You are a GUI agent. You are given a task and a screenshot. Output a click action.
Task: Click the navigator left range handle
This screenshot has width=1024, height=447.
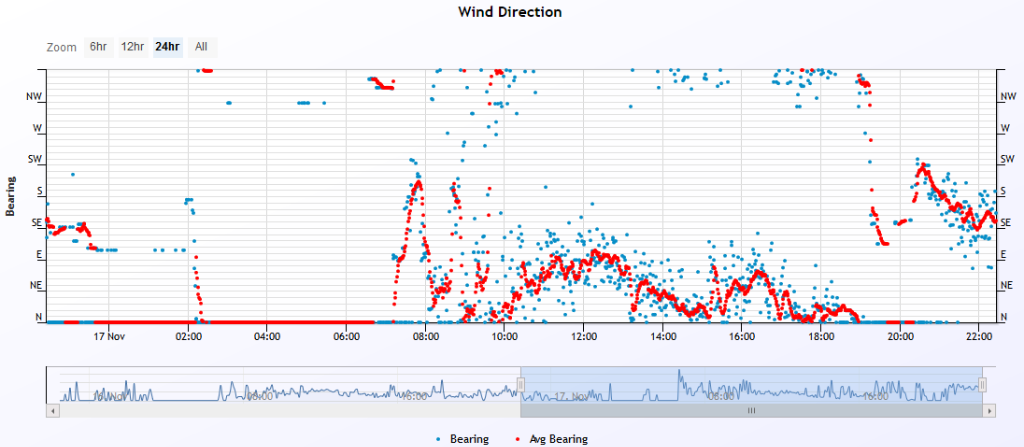[x=521, y=385]
